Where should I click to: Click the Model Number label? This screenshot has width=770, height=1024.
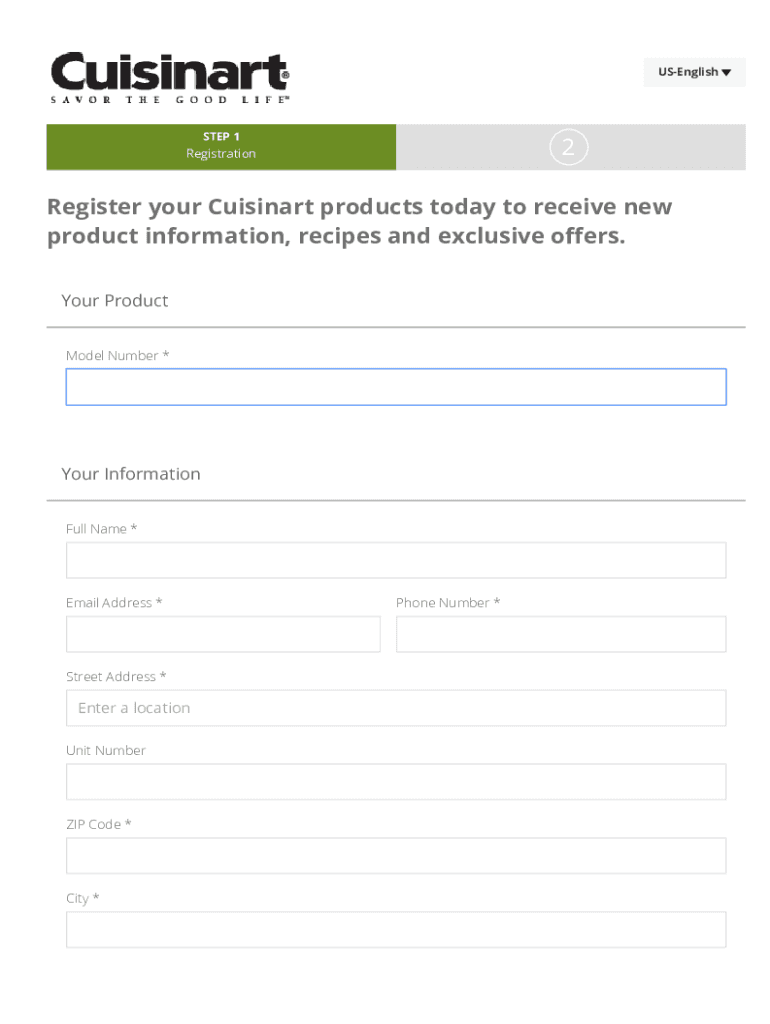coord(116,356)
